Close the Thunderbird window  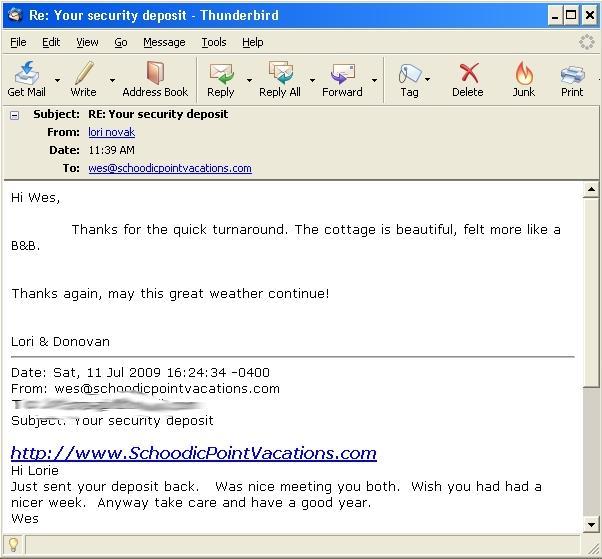[590, 15]
